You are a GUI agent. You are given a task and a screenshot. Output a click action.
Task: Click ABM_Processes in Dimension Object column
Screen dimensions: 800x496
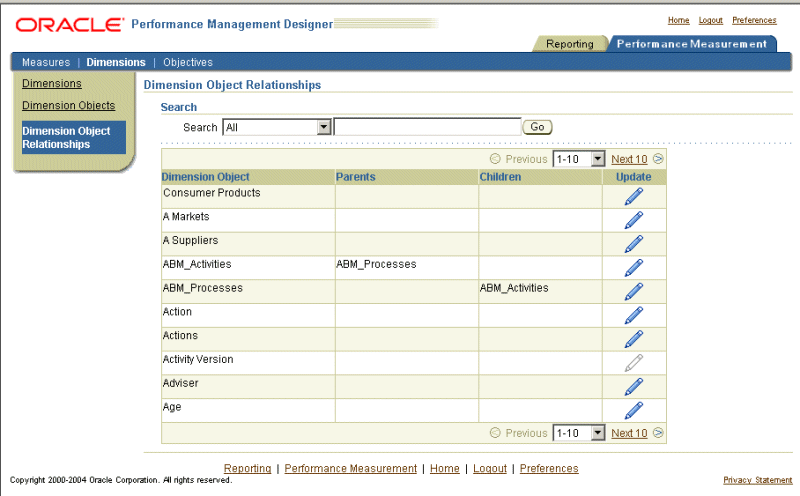coord(203,288)
